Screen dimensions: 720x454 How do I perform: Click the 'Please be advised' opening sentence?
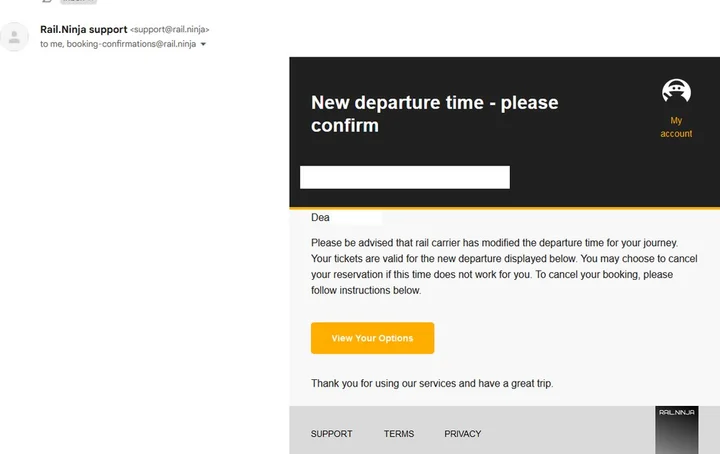[x=494, y=242]
